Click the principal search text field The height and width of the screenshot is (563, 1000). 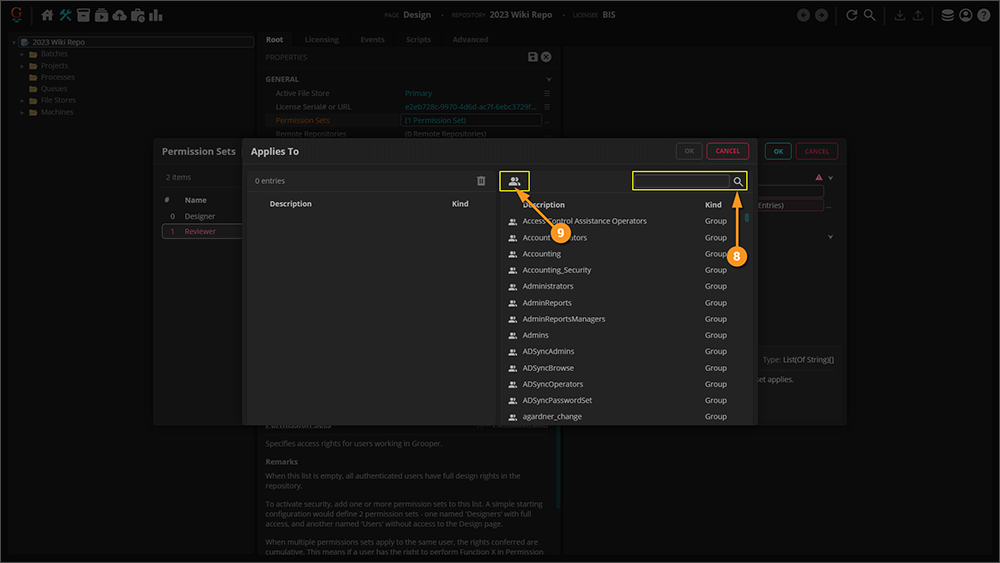tap(682, 181)
